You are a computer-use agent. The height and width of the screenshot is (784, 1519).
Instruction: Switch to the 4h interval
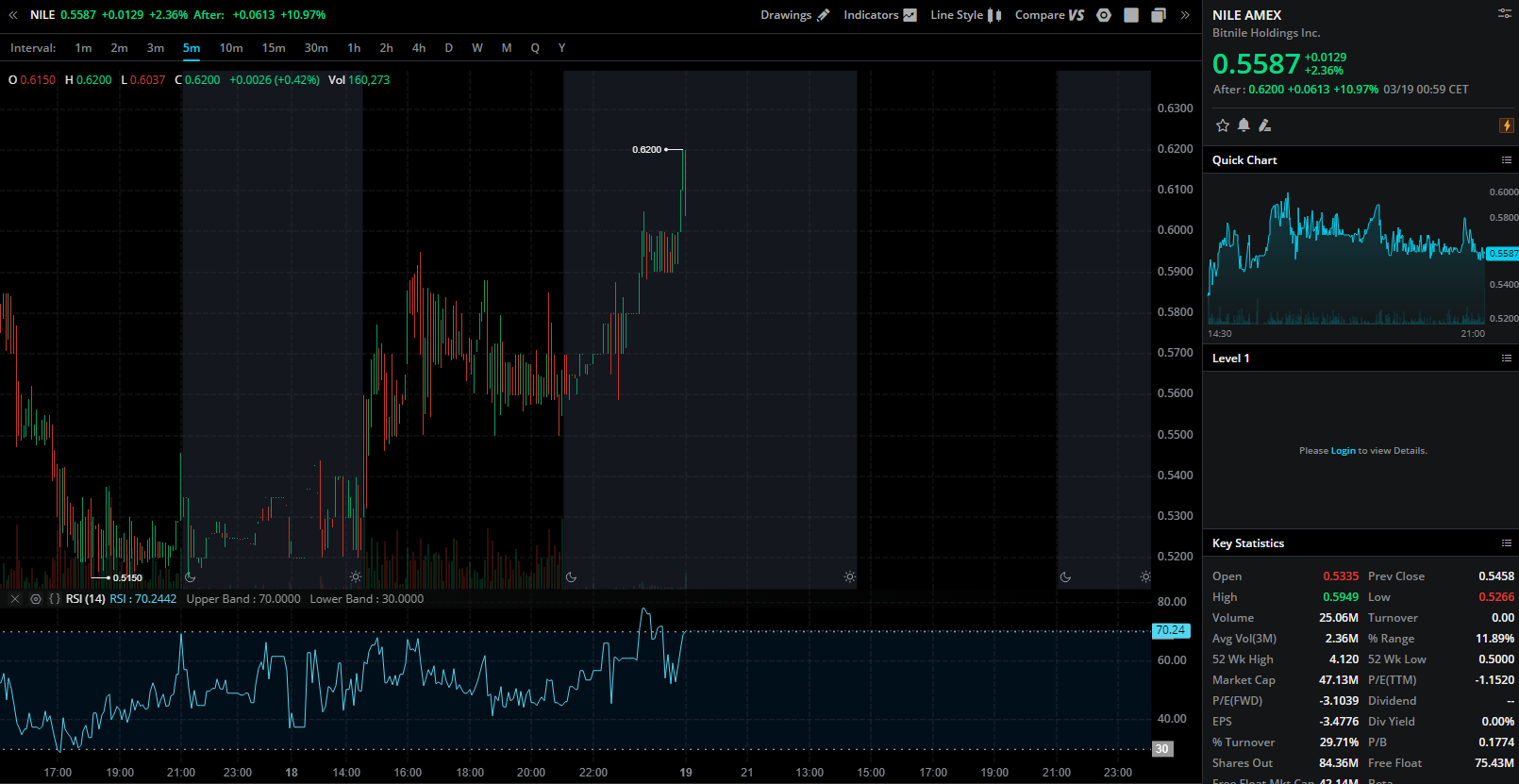coord(419,48)
